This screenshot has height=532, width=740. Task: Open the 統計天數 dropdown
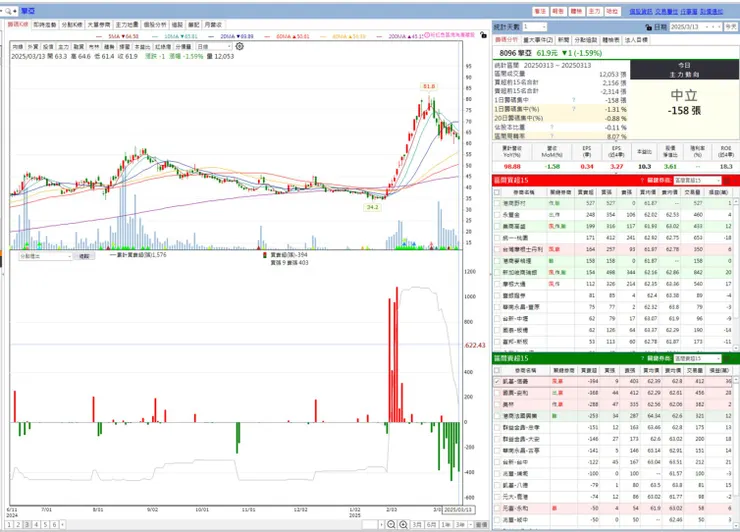534,27
